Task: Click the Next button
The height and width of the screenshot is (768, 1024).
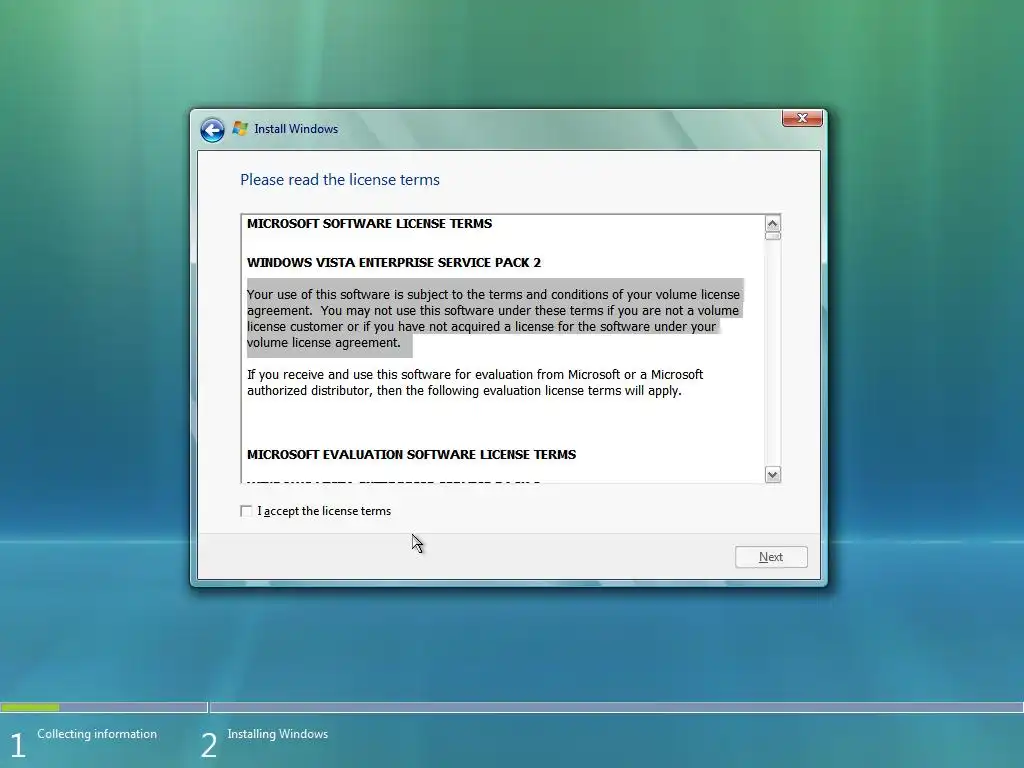Action: (771, 557)
